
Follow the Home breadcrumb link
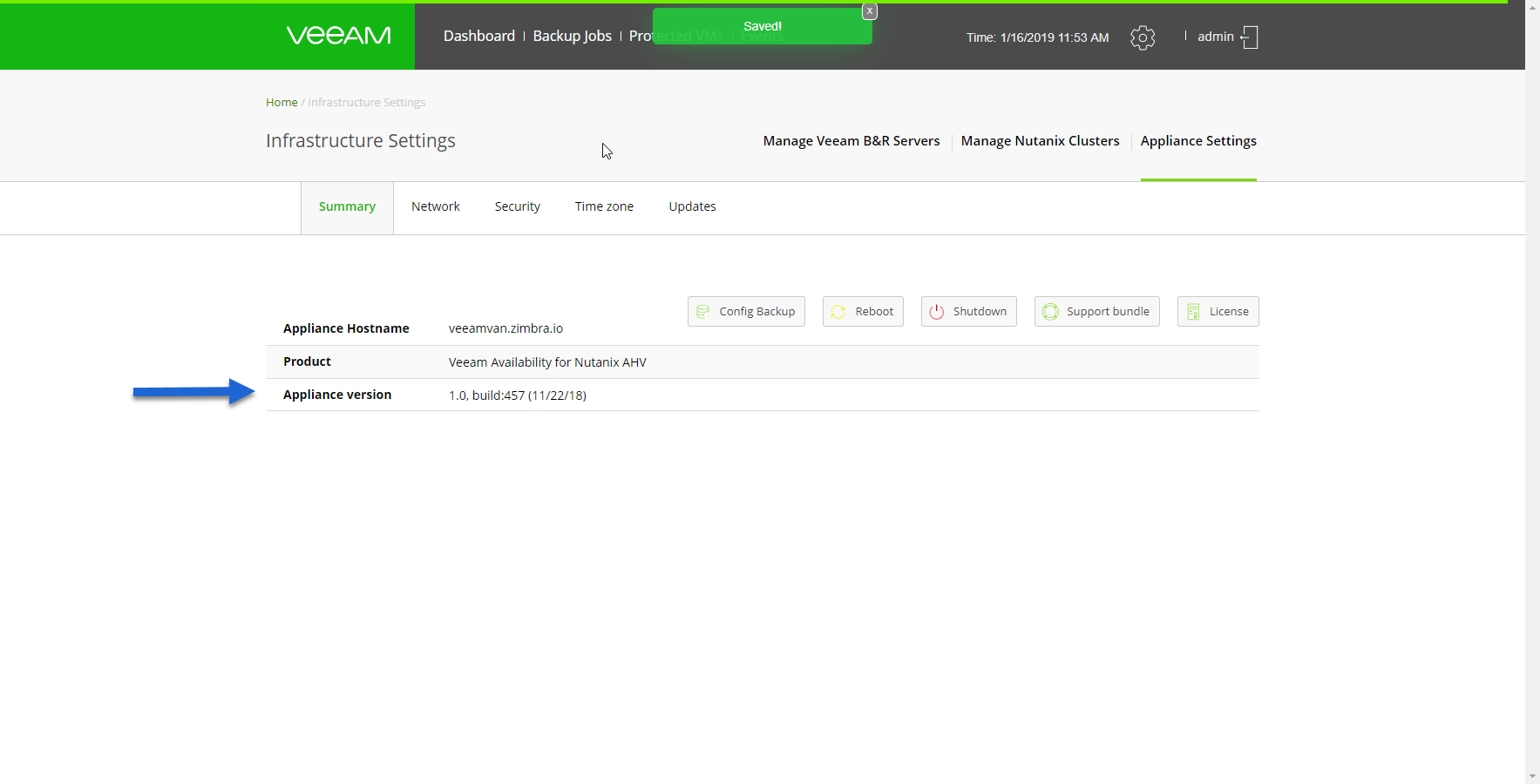pos(282,103)
